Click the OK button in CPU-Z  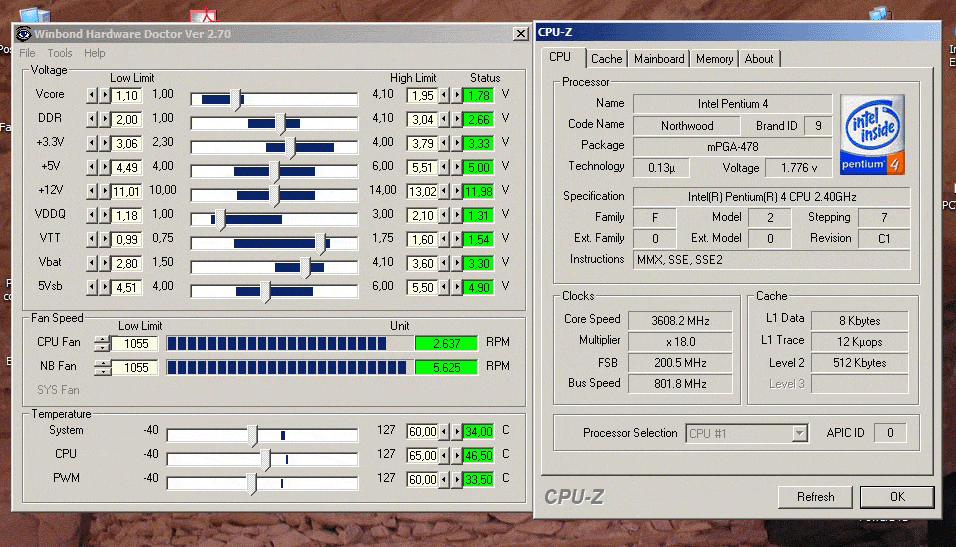click(x=897, y=496)
